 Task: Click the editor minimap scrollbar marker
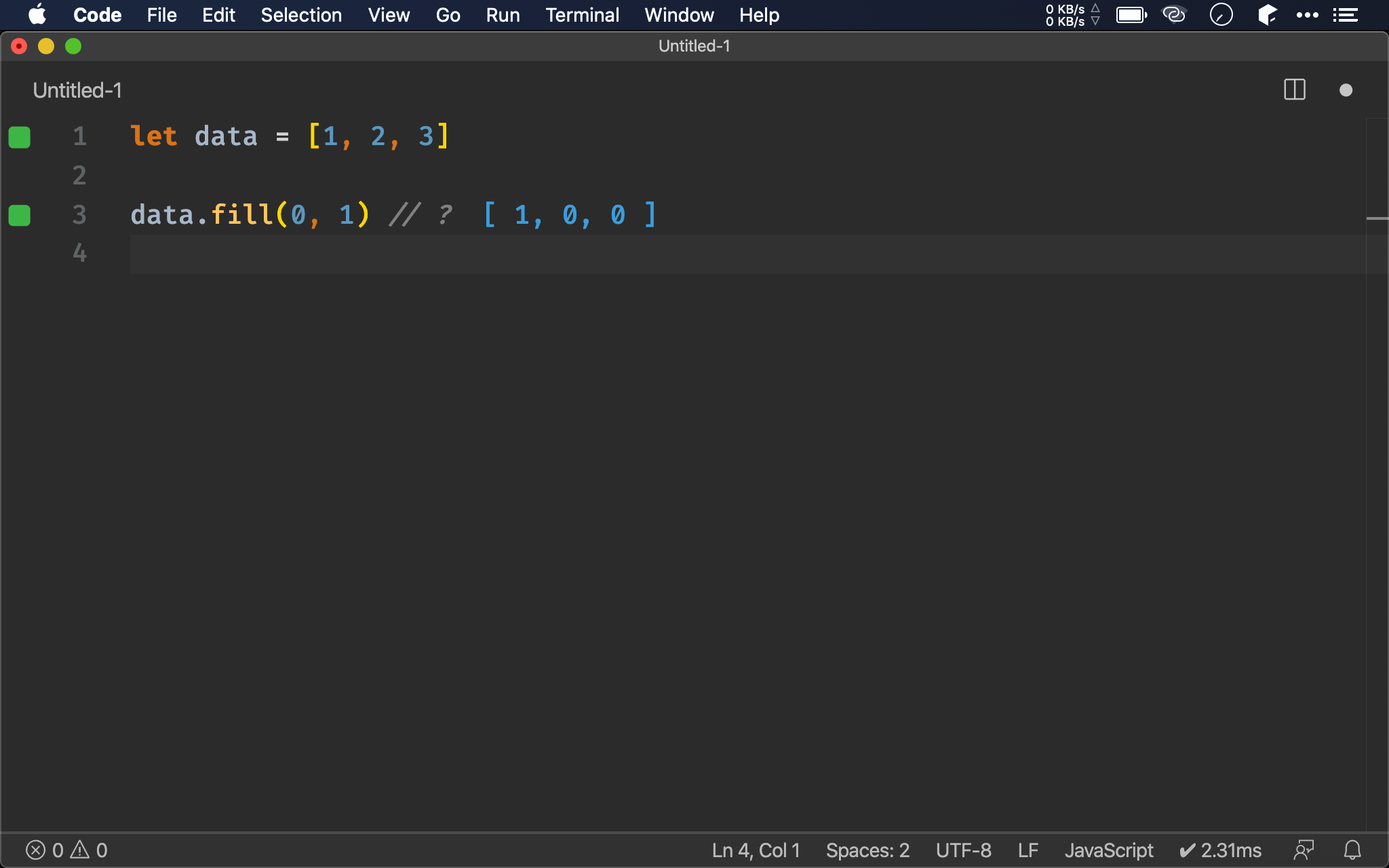[1377, 218]
